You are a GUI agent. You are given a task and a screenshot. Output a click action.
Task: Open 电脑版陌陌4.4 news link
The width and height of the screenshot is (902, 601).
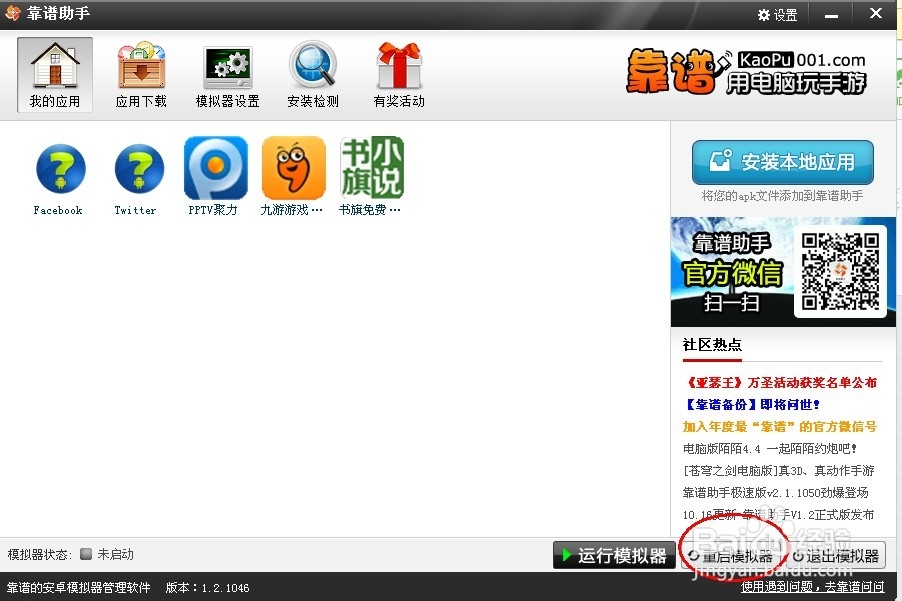coord(770,448)
